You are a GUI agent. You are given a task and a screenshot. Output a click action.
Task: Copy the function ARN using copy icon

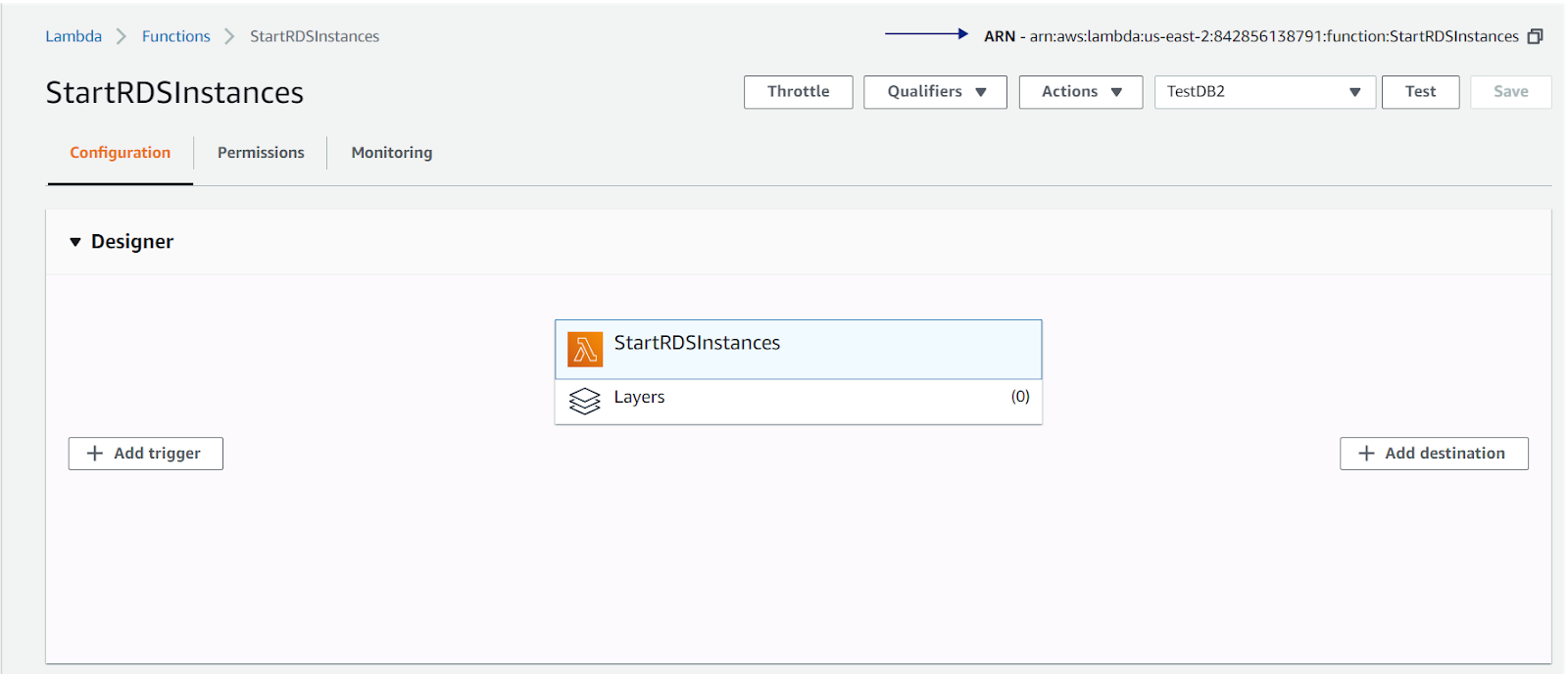click(1535, 36)
